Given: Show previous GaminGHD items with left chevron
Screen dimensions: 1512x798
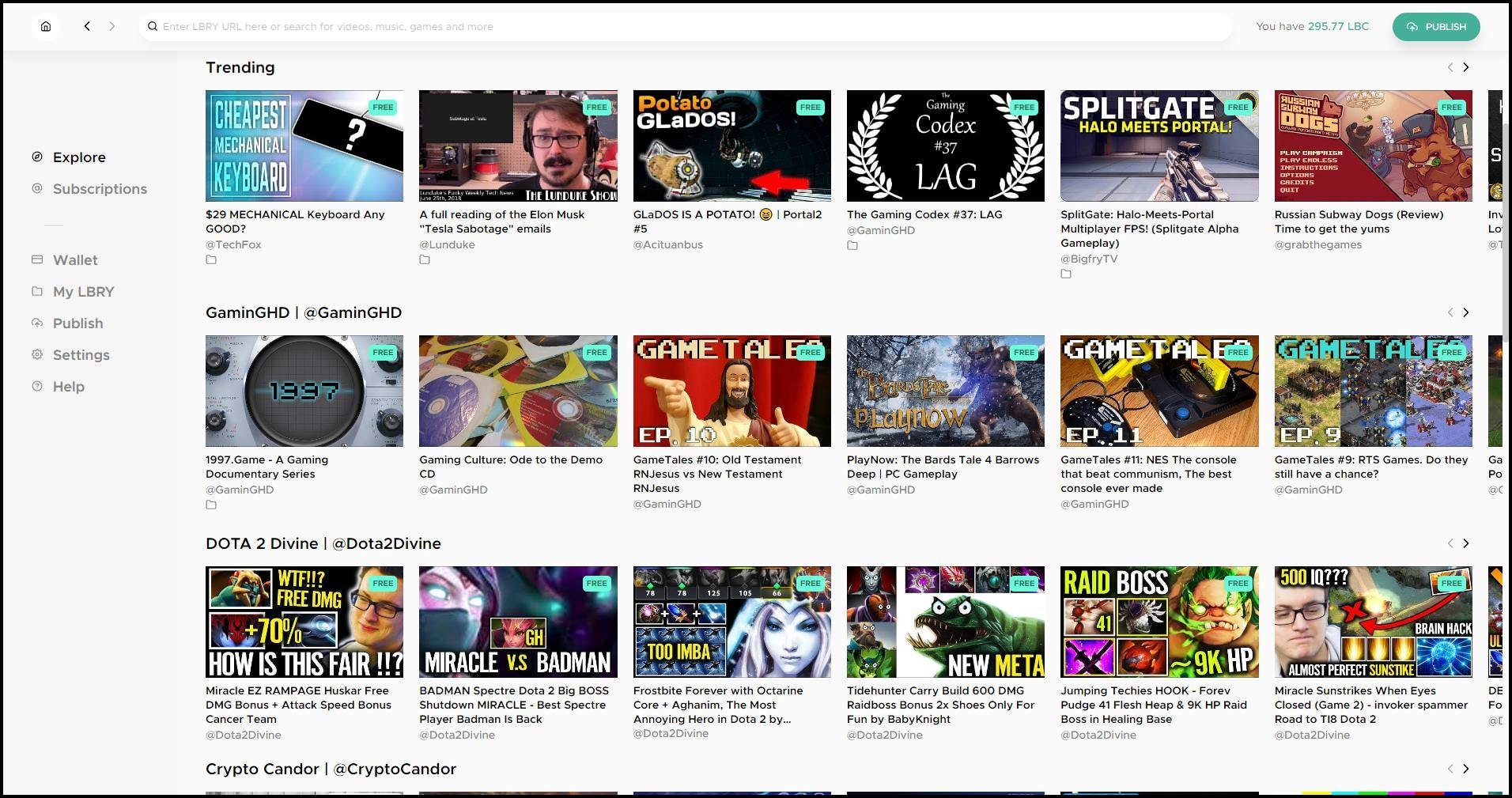Looking at the screenshot, I should click(x=1450, y=312).
